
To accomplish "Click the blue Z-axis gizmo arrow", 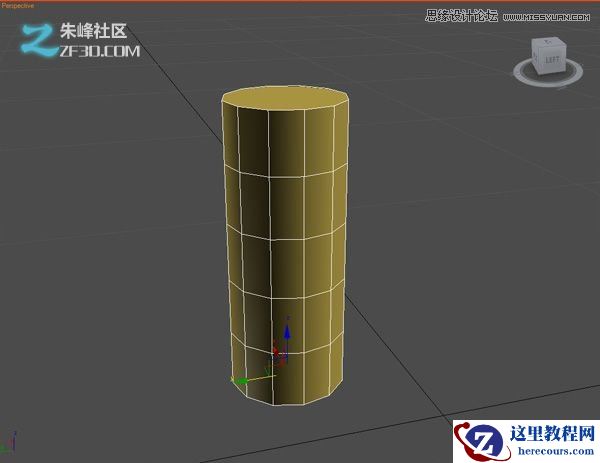I will [x=287, y=332].
